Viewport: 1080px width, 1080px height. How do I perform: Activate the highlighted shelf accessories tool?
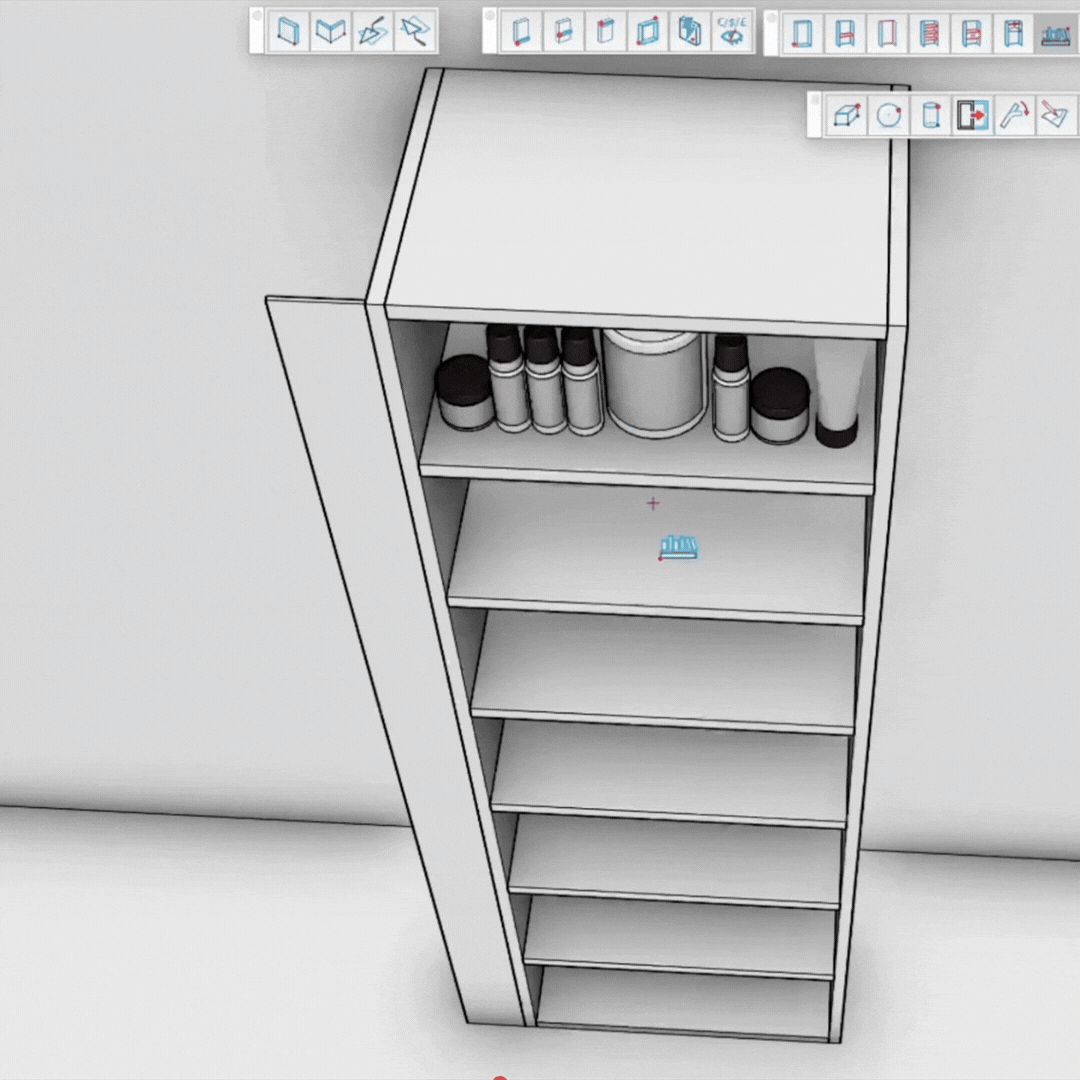(1056, 34)
